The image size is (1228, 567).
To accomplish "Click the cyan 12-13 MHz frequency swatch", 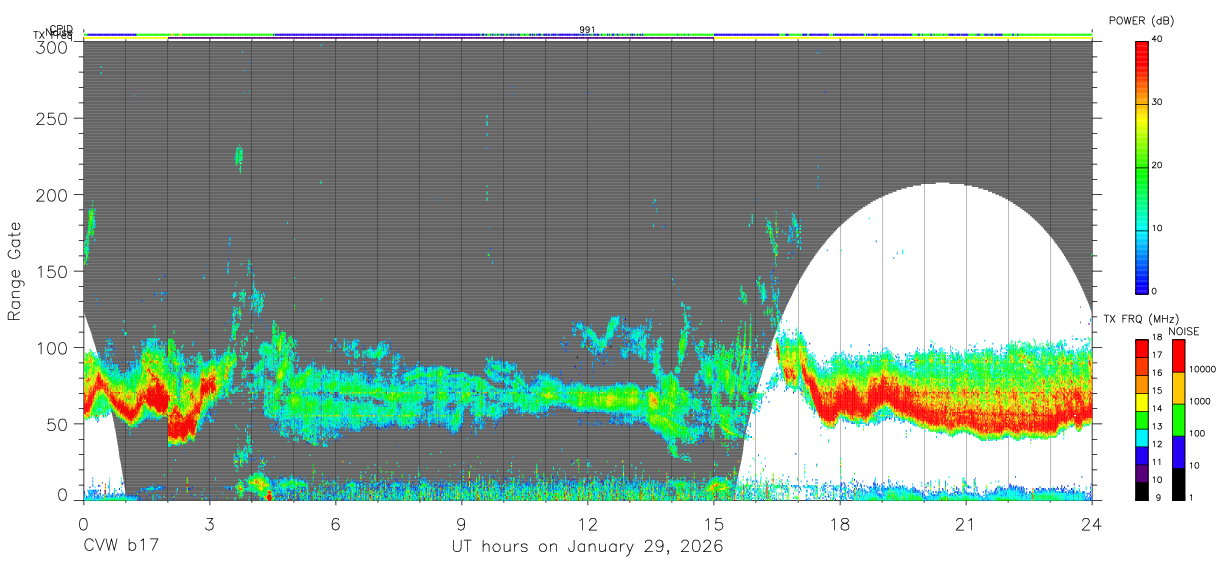I will [1142, 437].
